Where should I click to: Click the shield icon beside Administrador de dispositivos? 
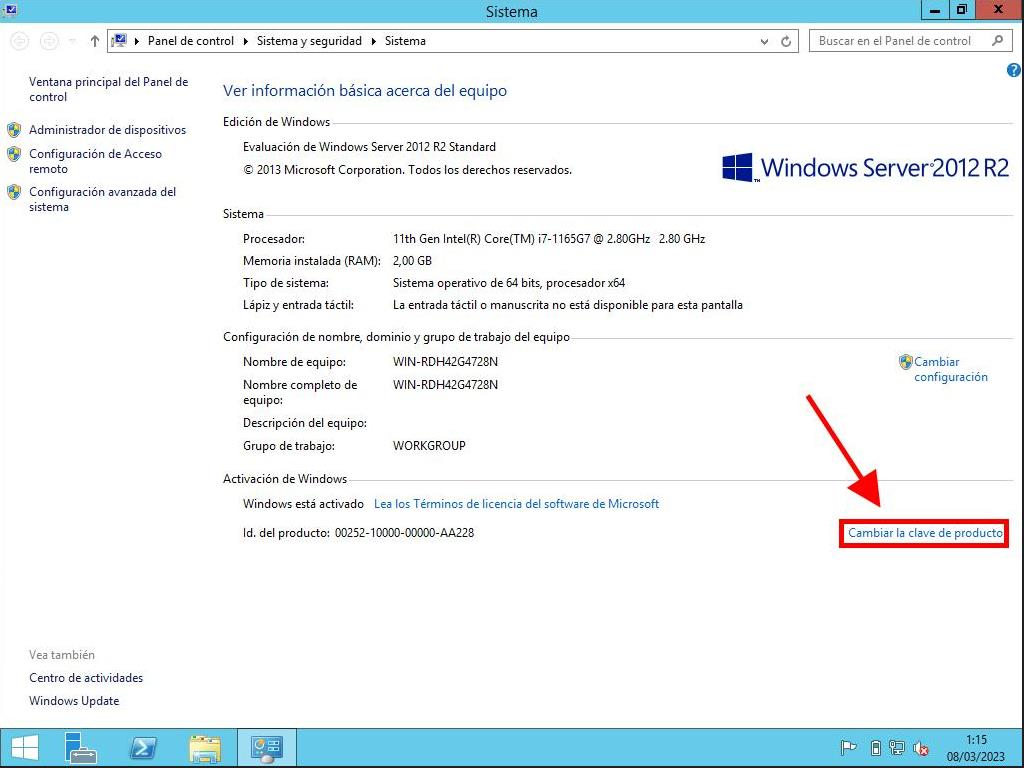click(14, 129)
